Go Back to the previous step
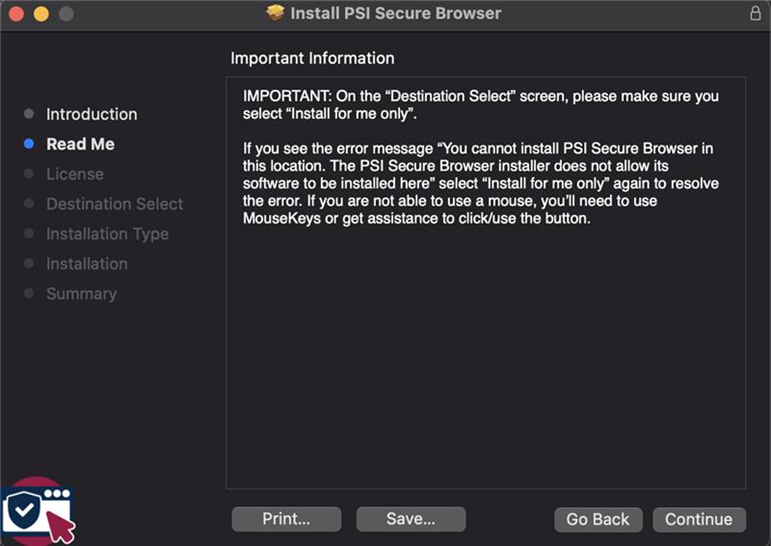Screen dimensions: 771x546 (x=598, y=519)
